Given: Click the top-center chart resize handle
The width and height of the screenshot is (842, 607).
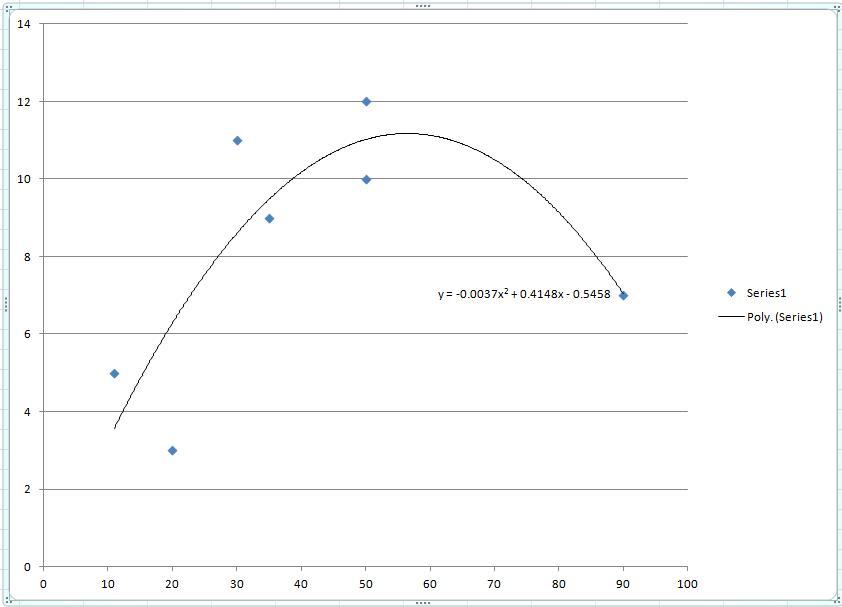Looking at the screenshot, I should tap(423, 6).
